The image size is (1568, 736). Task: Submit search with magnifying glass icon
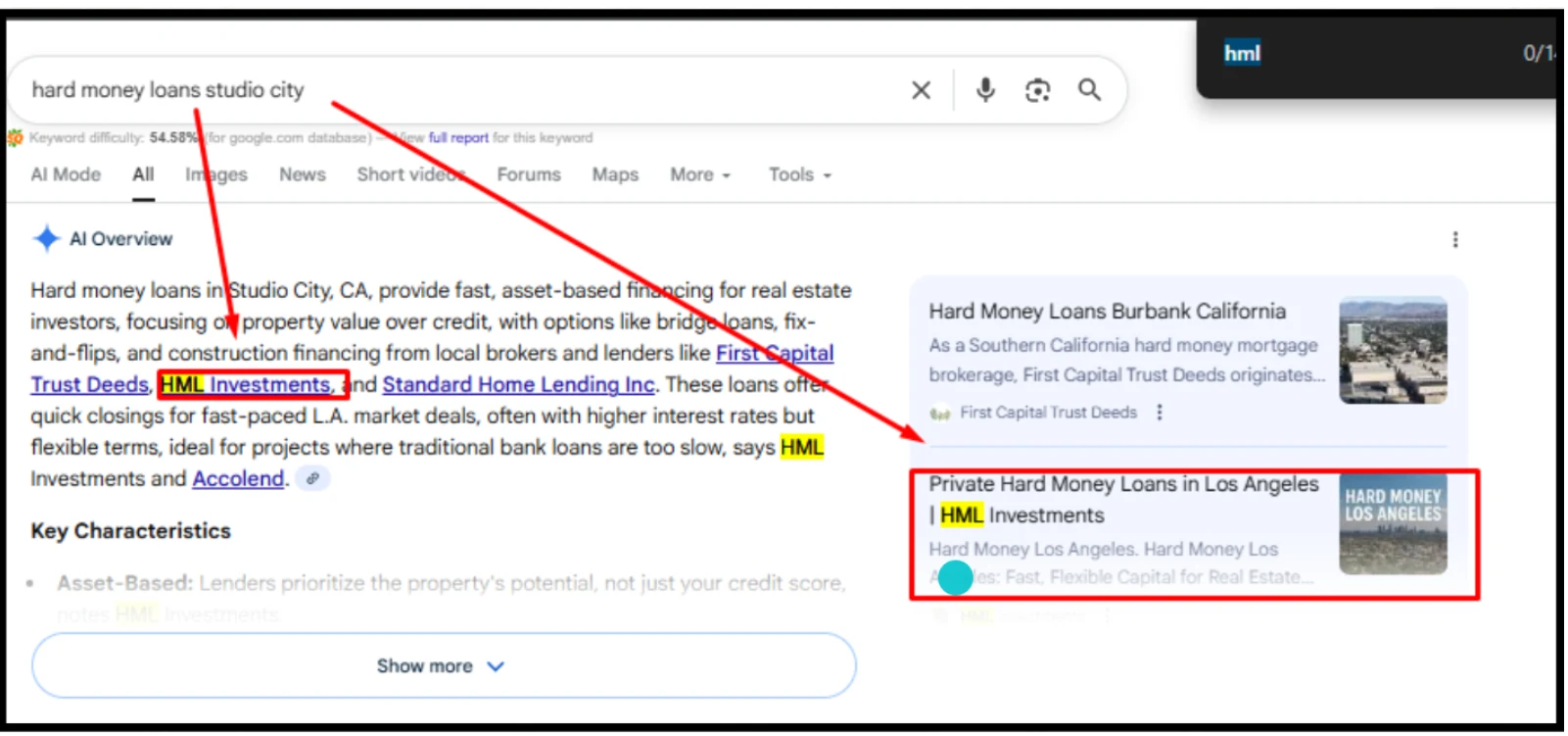pyautogui.click(x=1089, y=90)
